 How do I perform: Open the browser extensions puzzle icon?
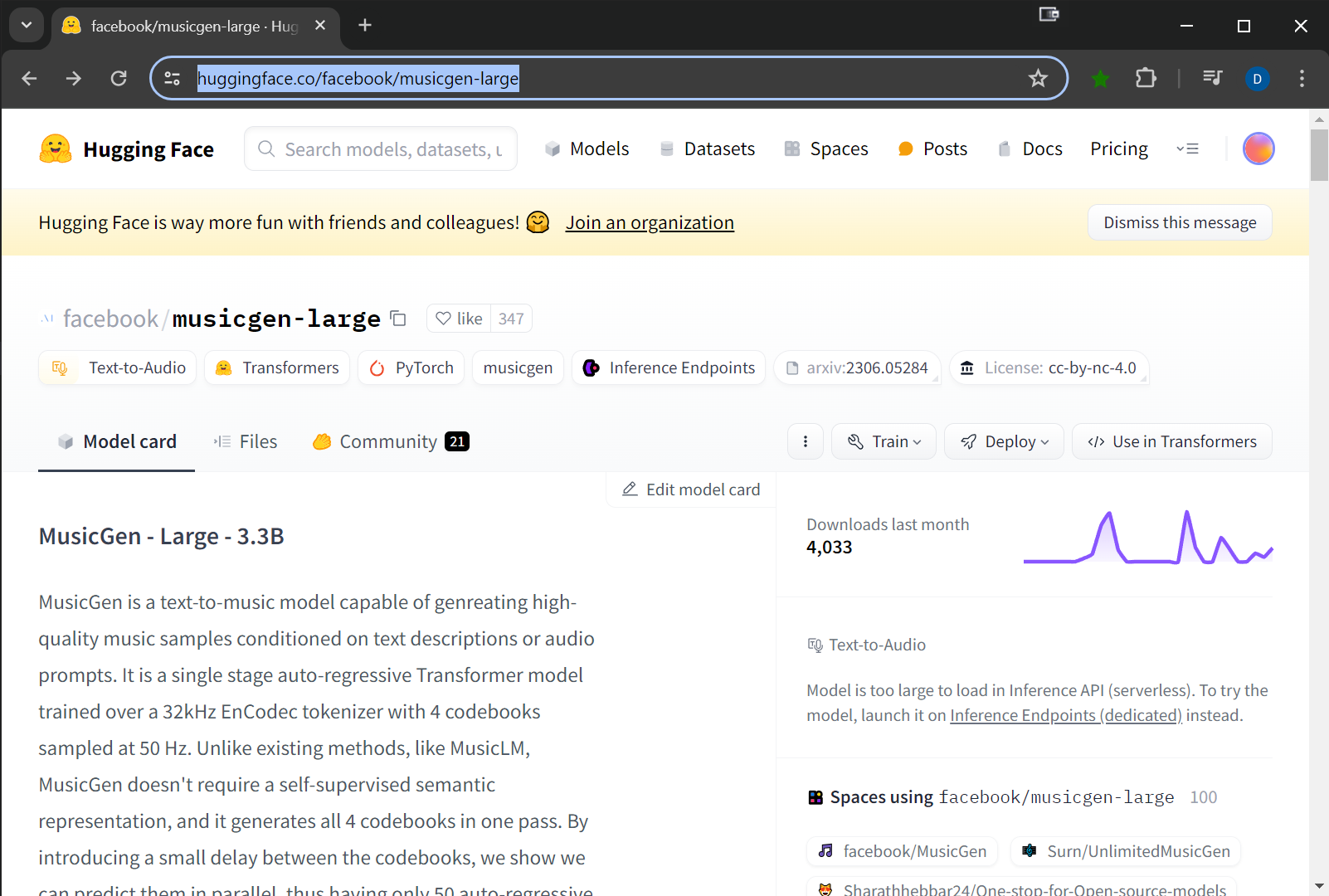[1146, 79]
